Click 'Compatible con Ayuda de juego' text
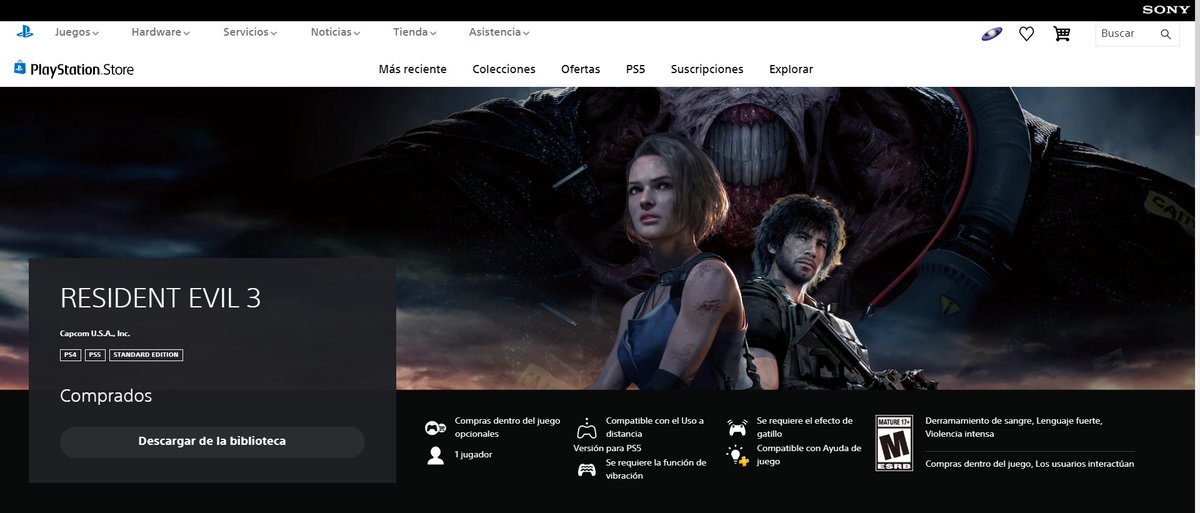The width and height of the screenshot is (1200, 513). [x=809, y=455]
